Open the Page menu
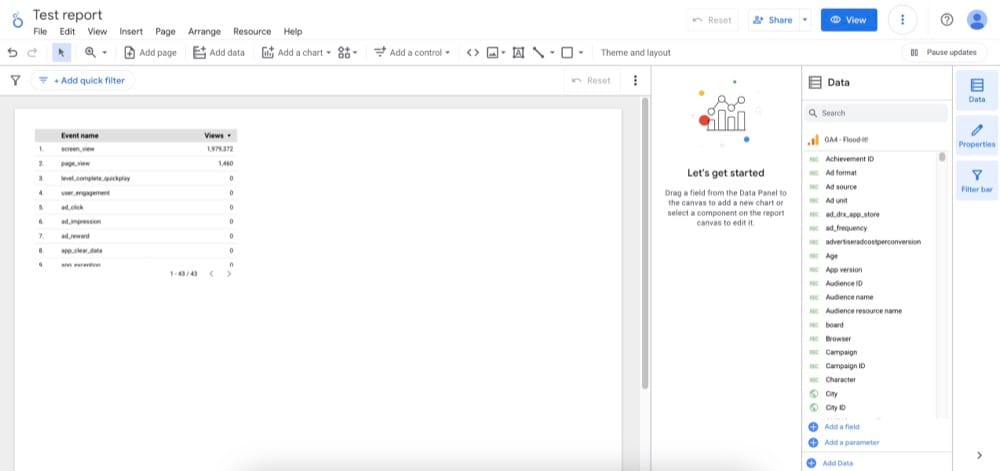1000x471 pixels. pos(165,31)
